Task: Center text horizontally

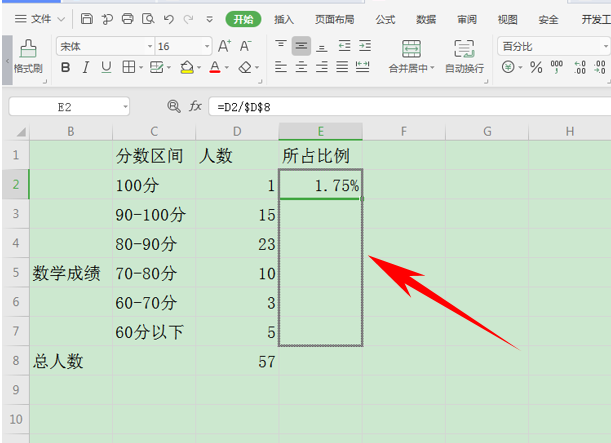Action: 301,67
